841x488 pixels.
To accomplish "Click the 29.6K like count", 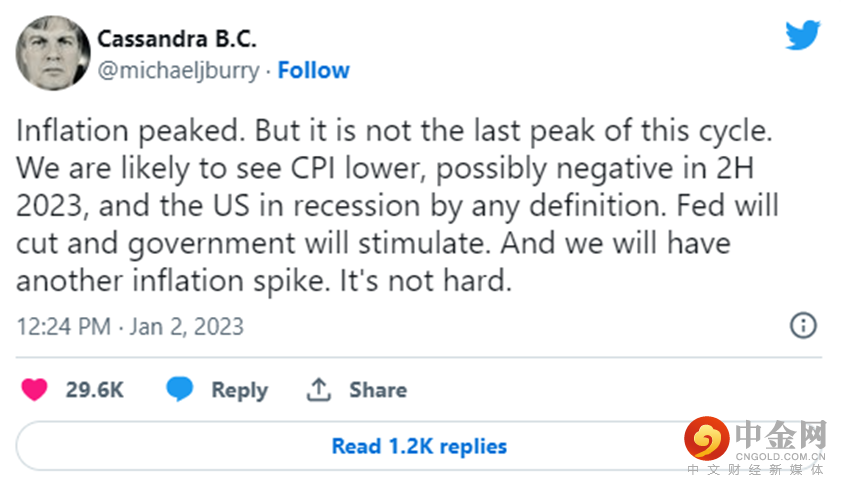I will (x=95, y=390).
